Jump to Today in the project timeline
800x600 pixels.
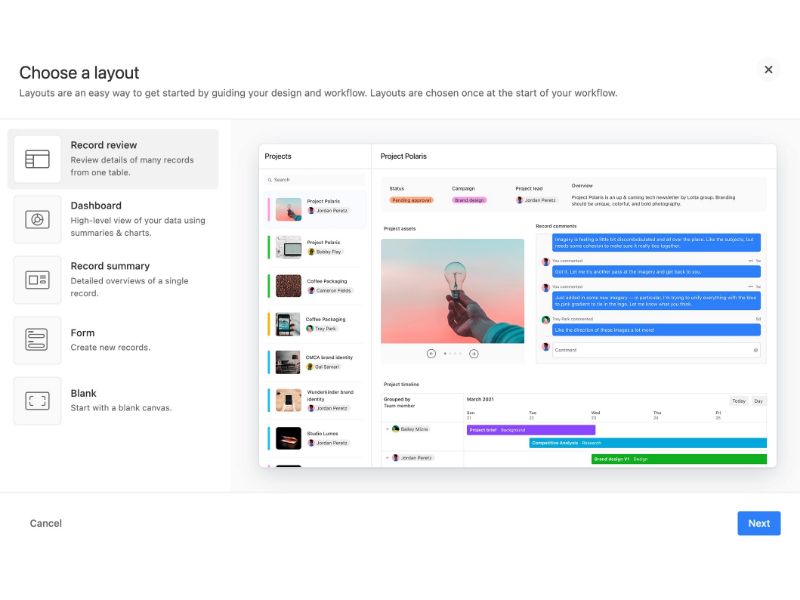pos(738,400)
